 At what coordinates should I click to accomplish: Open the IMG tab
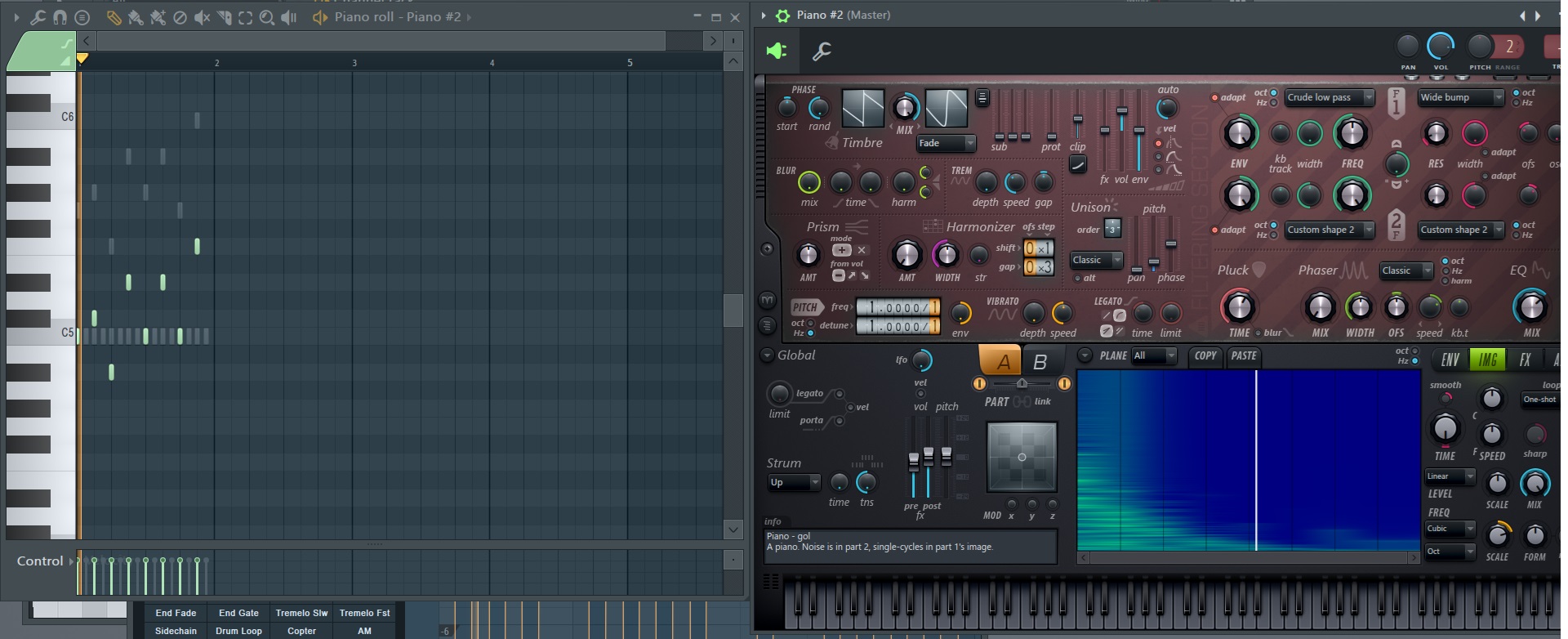(1488, 360)
